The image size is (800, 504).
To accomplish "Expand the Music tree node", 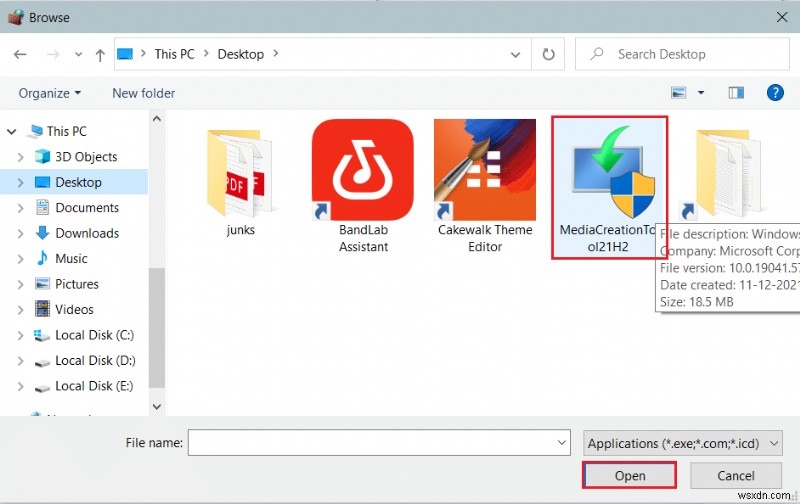I will (20, 259).
